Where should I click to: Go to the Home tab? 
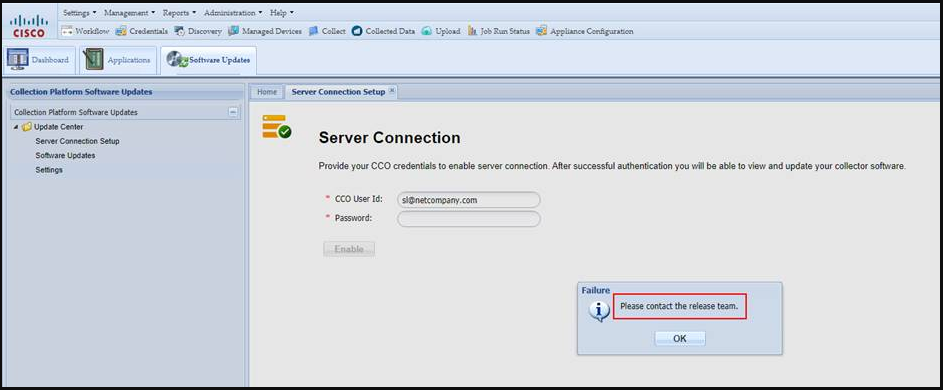point(267,92)
